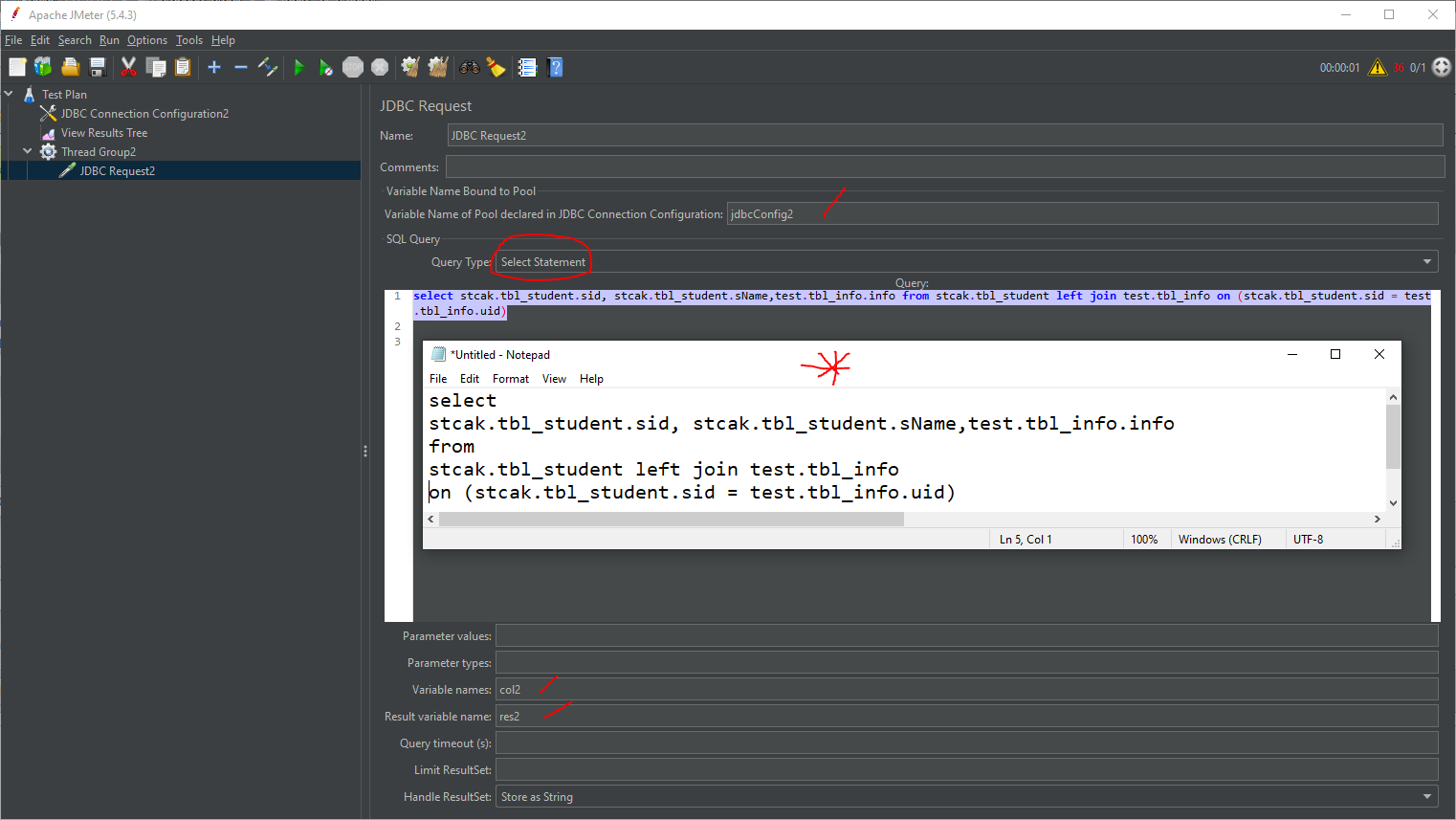Collapse the Test Plan tree node
Screen dimensions: 1456x820
point(9,94)
